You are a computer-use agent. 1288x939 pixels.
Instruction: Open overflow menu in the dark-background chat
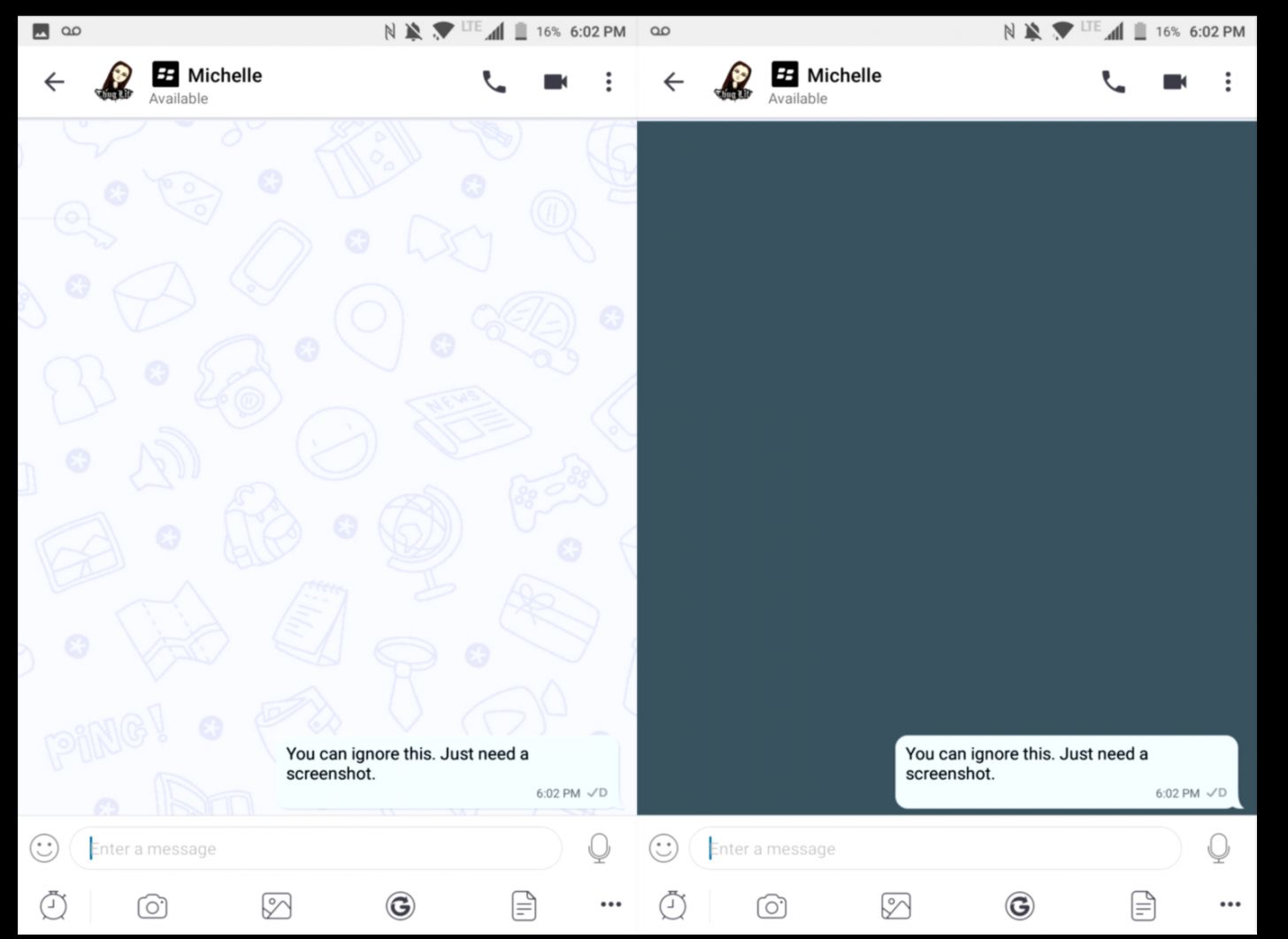[x=1228, y=82]
